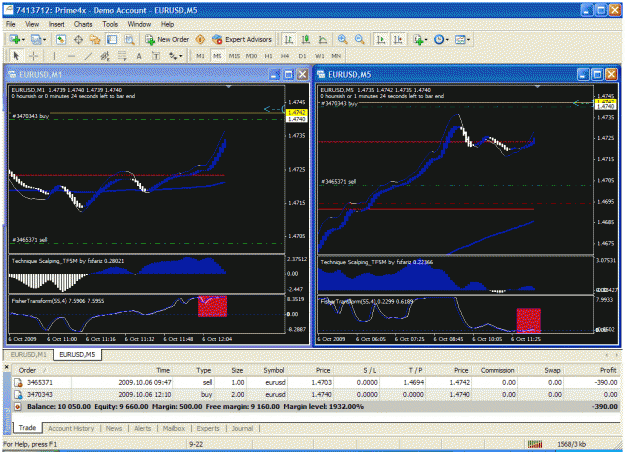625x452 pixels.
Task: Switch to the Account History tab
Action: tap(71, 428)
